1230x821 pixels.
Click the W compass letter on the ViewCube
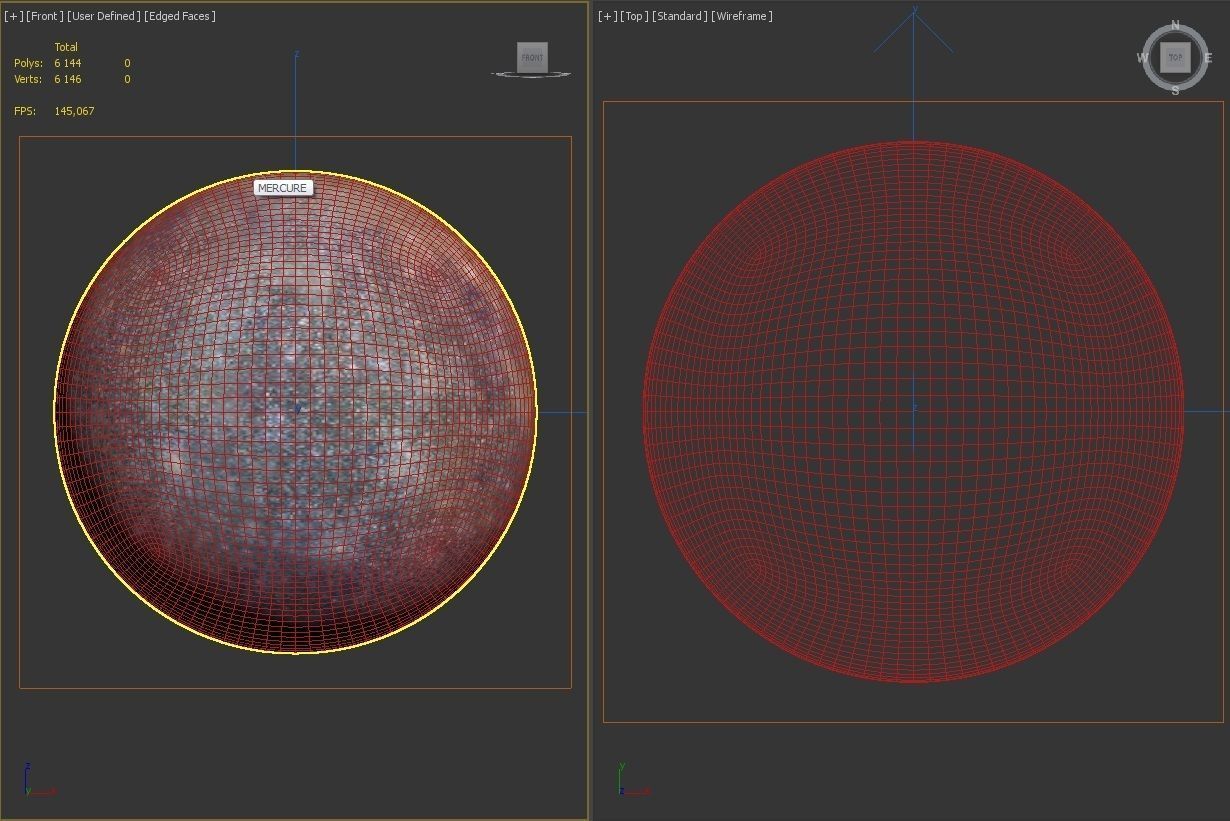click(1142, 58)
